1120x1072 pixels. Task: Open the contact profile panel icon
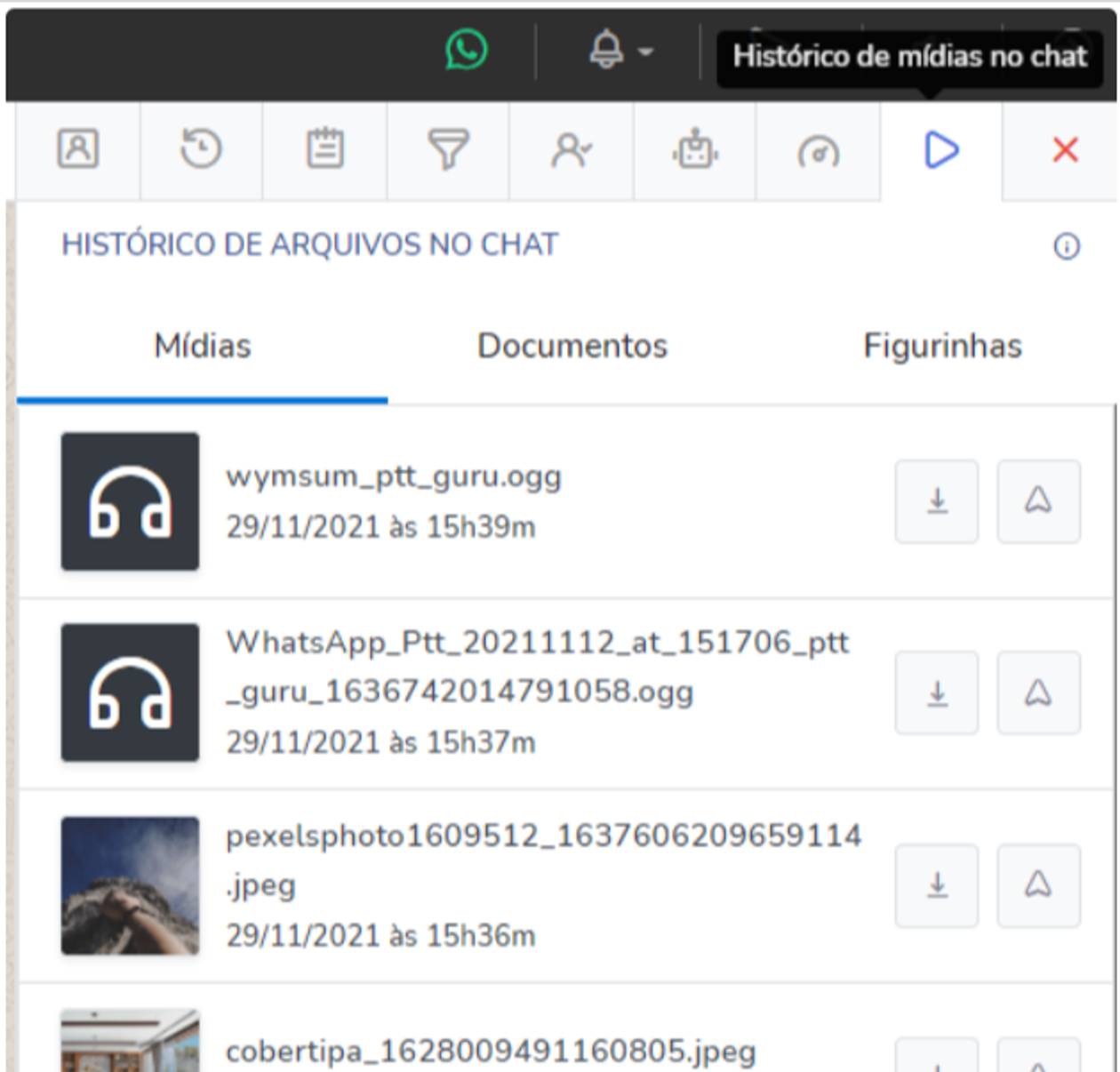click(78, 149)
